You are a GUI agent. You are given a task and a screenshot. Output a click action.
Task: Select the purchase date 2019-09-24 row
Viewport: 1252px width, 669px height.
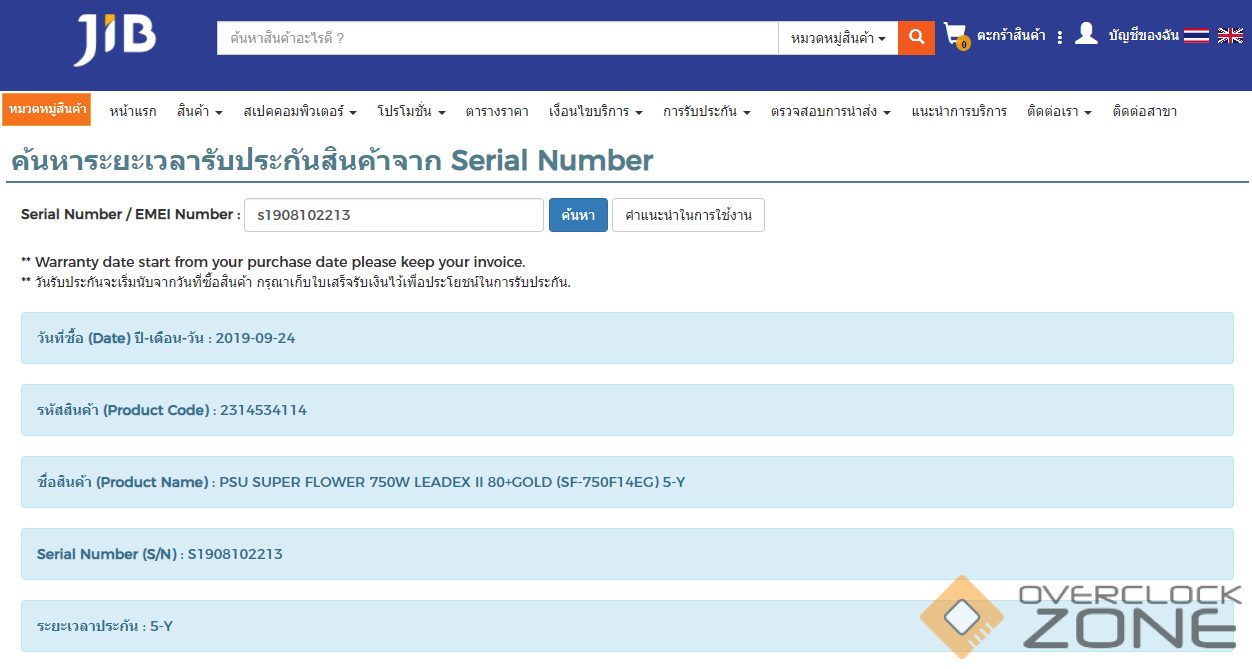point(627,338)
